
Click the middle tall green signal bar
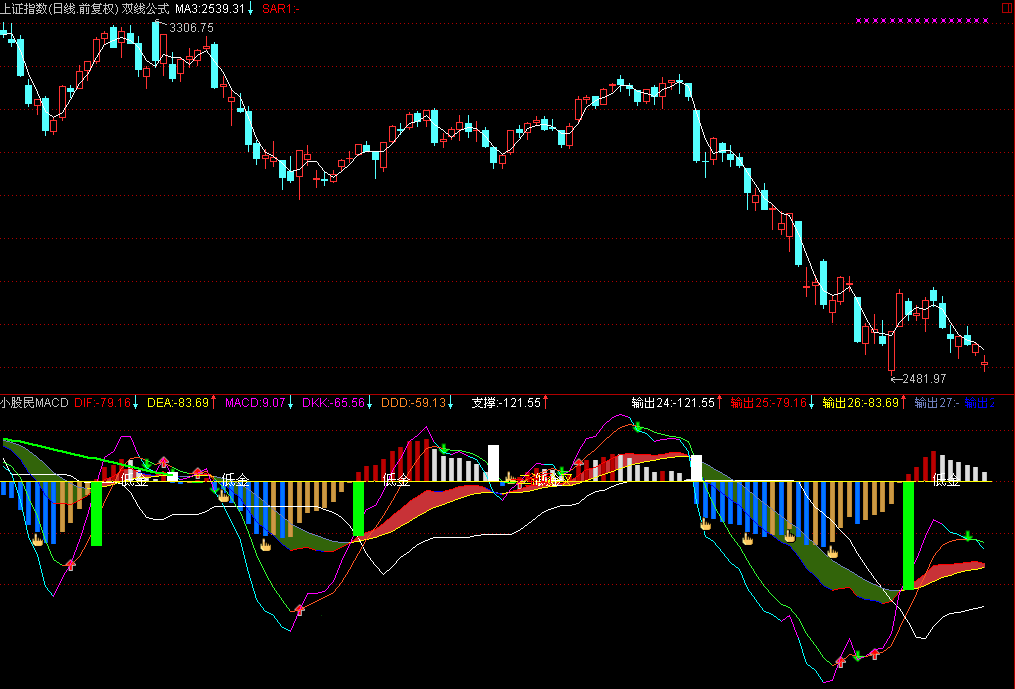click(358, 509)
